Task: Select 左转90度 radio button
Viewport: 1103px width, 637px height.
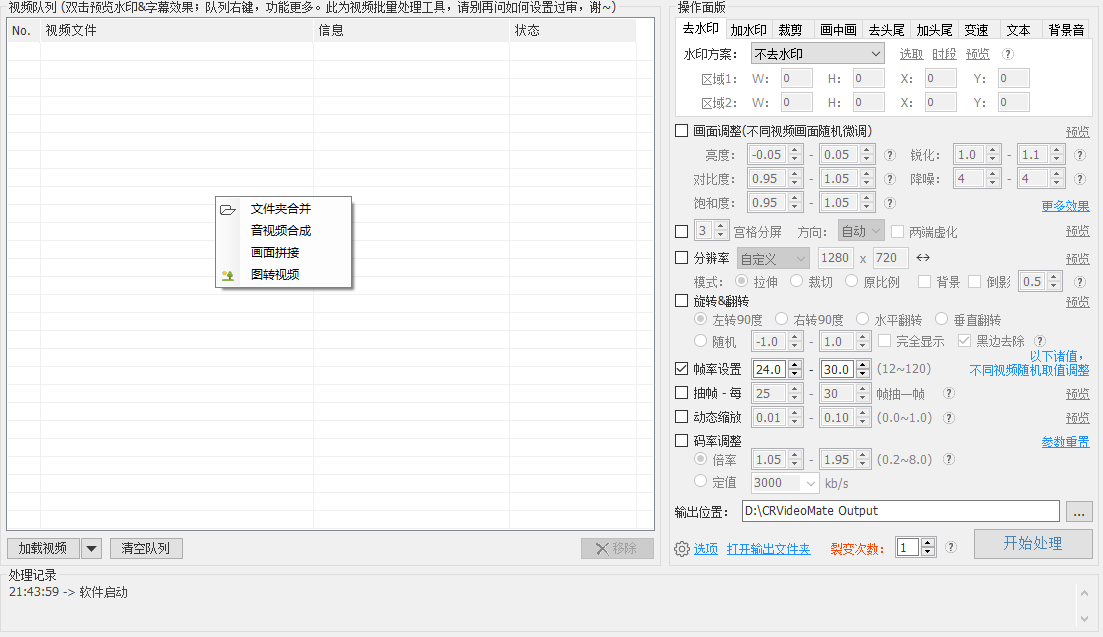Action: (x=700, y=319)
